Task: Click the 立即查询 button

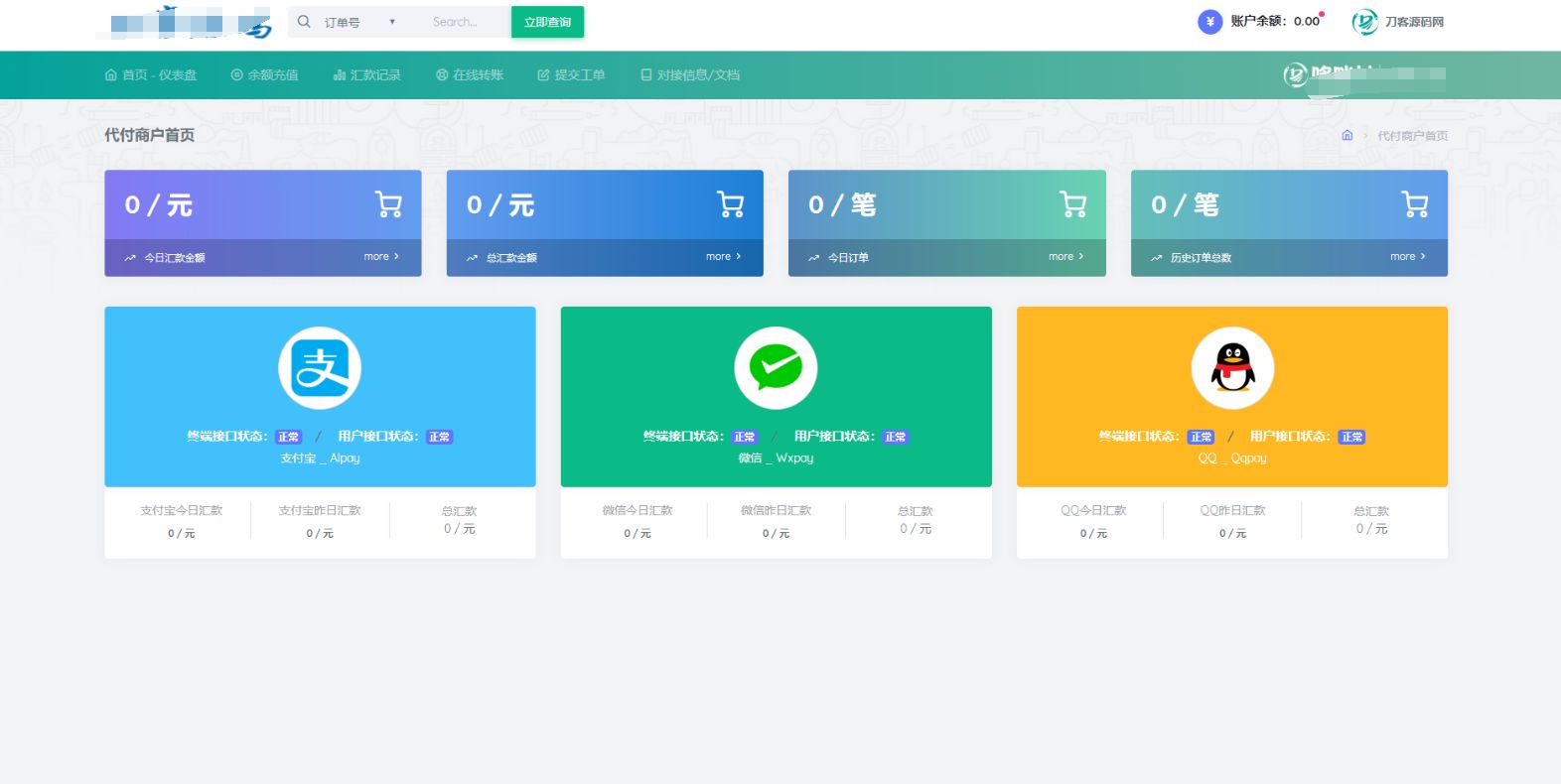Action: tap(547, 22)
